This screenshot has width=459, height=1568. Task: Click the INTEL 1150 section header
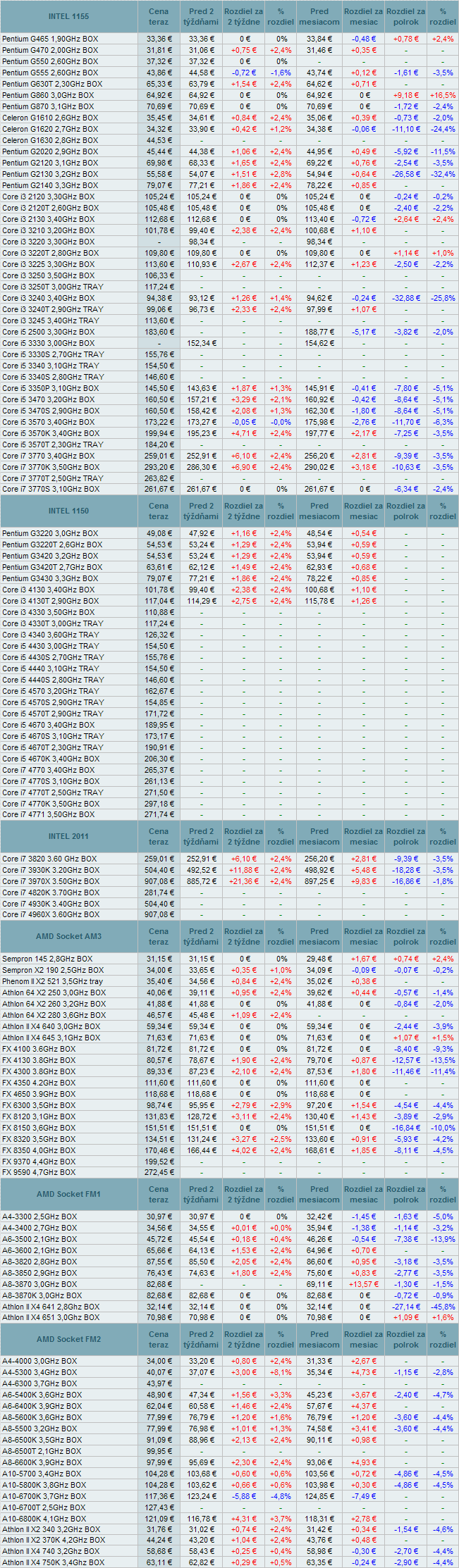69,511
